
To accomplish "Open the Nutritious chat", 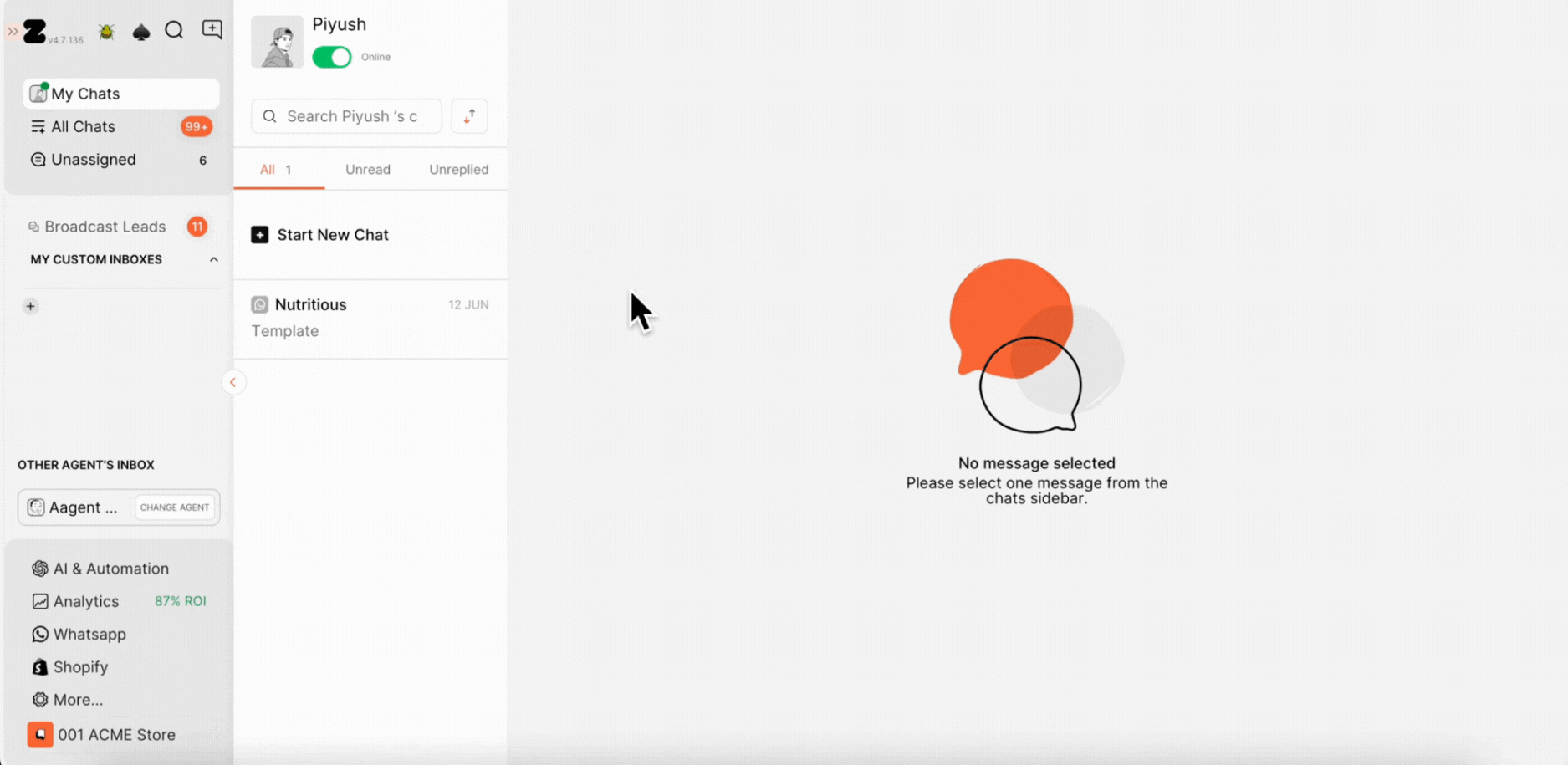I will [370, 319].
